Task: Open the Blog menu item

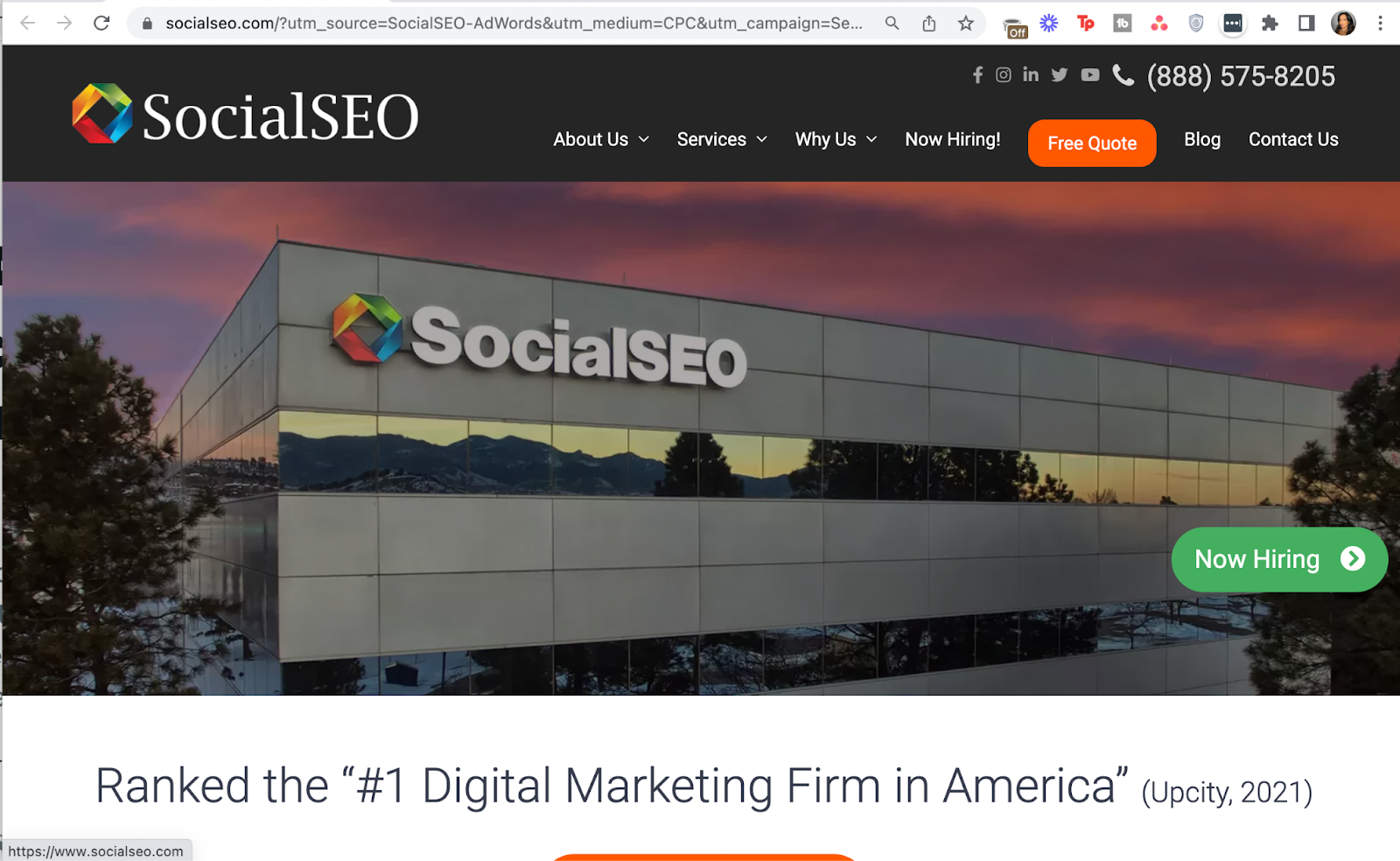Action: [x=1202, y=140]
